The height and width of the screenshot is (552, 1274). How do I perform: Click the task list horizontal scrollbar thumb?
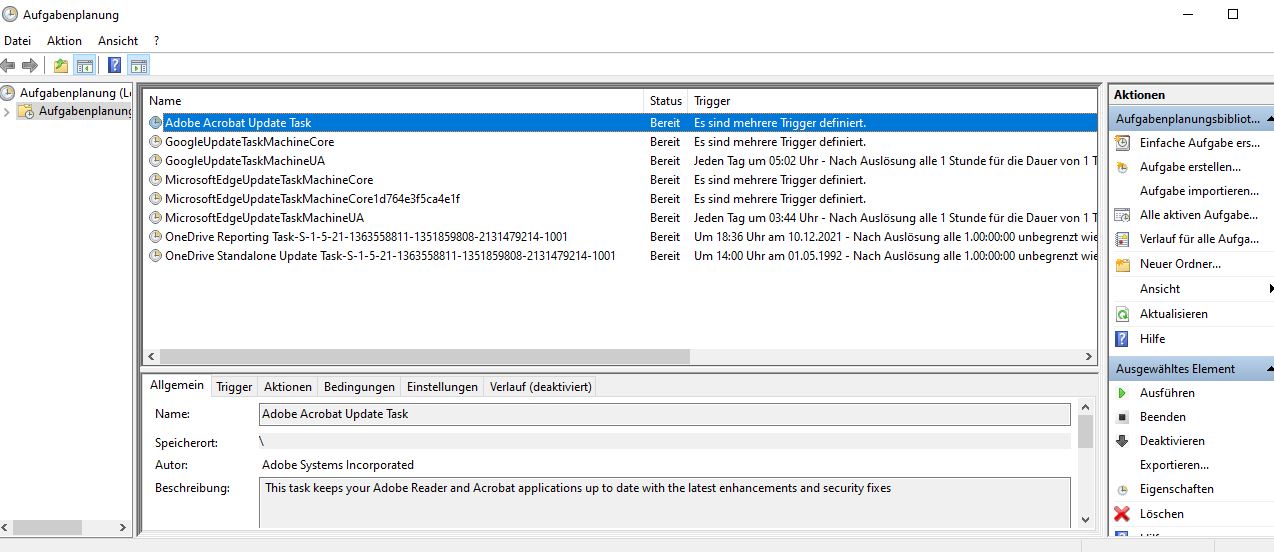(424, 357)
